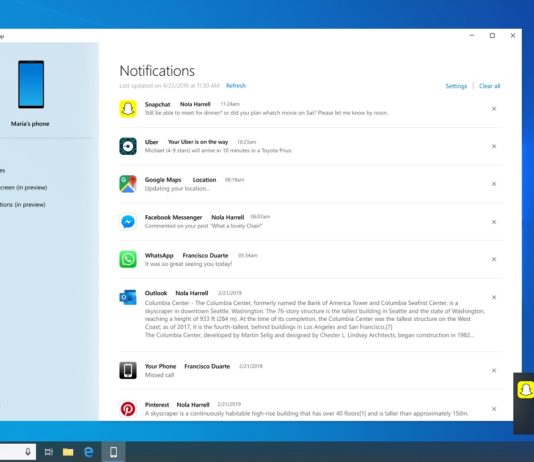Dismiss the Google Maps notification

(494, 184)
